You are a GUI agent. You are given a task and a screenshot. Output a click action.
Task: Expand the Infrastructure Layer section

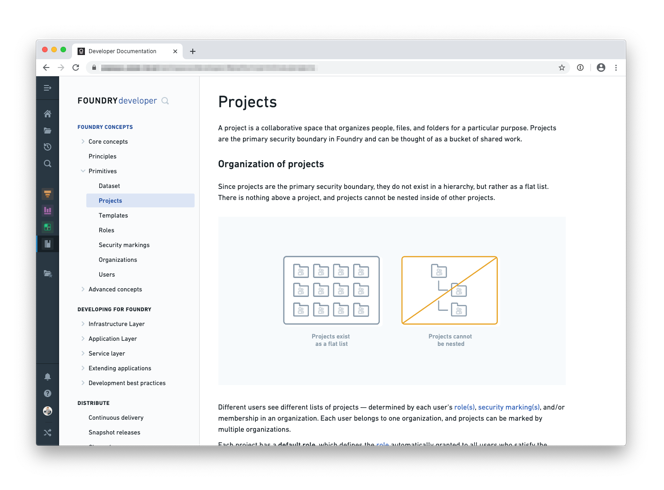point(83,324)
